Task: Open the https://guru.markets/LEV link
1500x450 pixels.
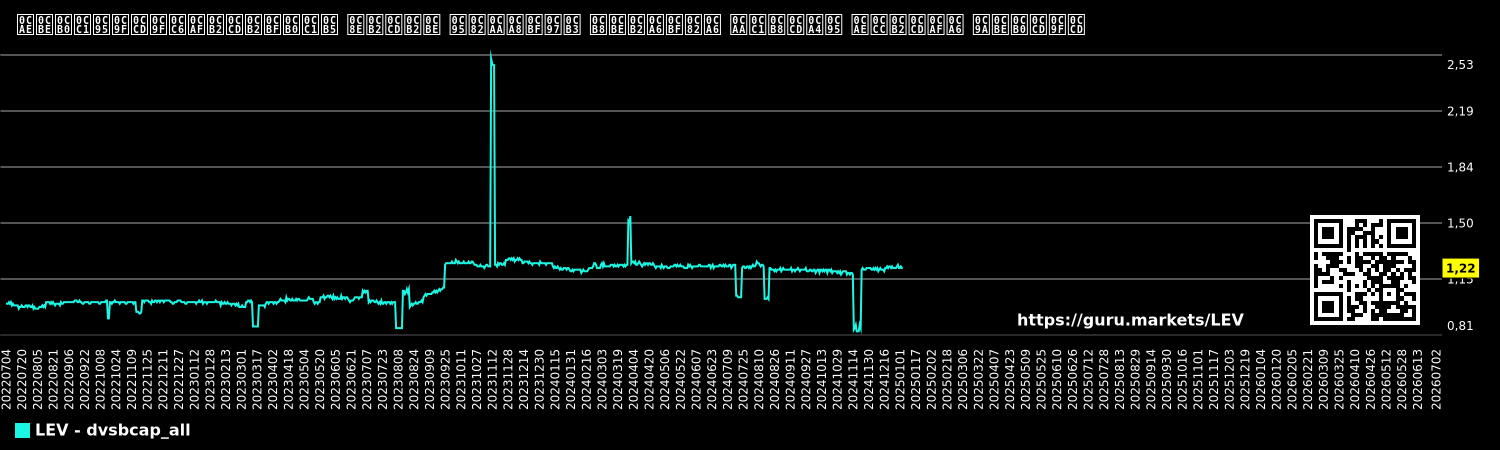Action: pos(1130,320)
